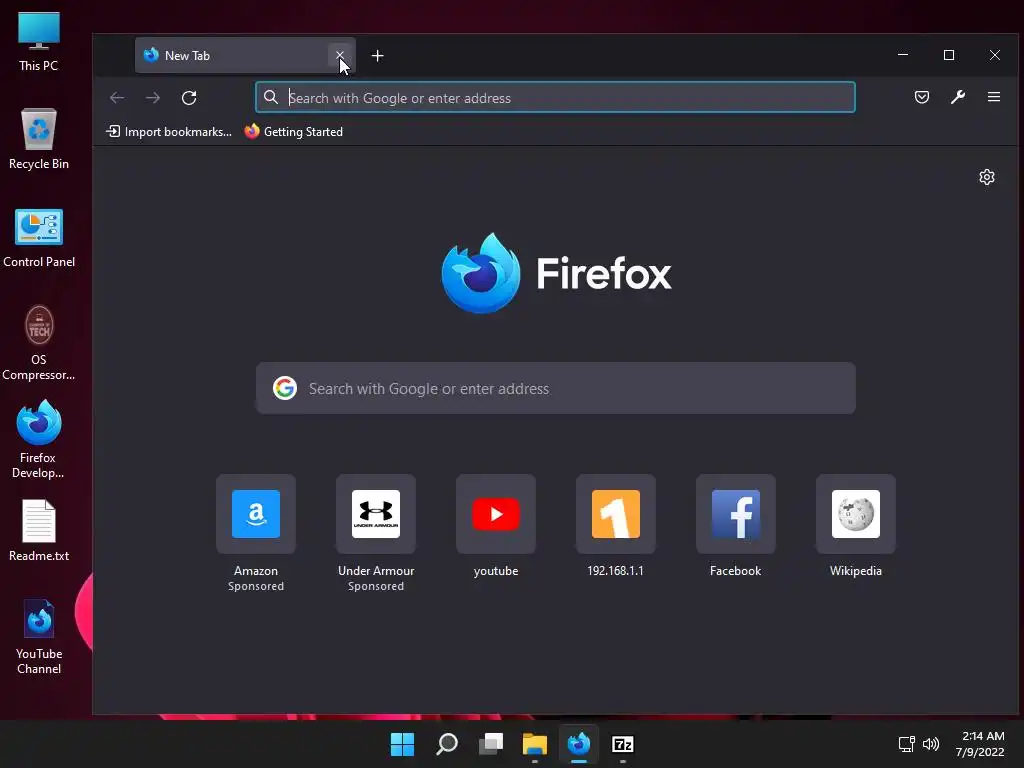
Task: Select Firefox Developer desktop shortcut
Action: 39,441
